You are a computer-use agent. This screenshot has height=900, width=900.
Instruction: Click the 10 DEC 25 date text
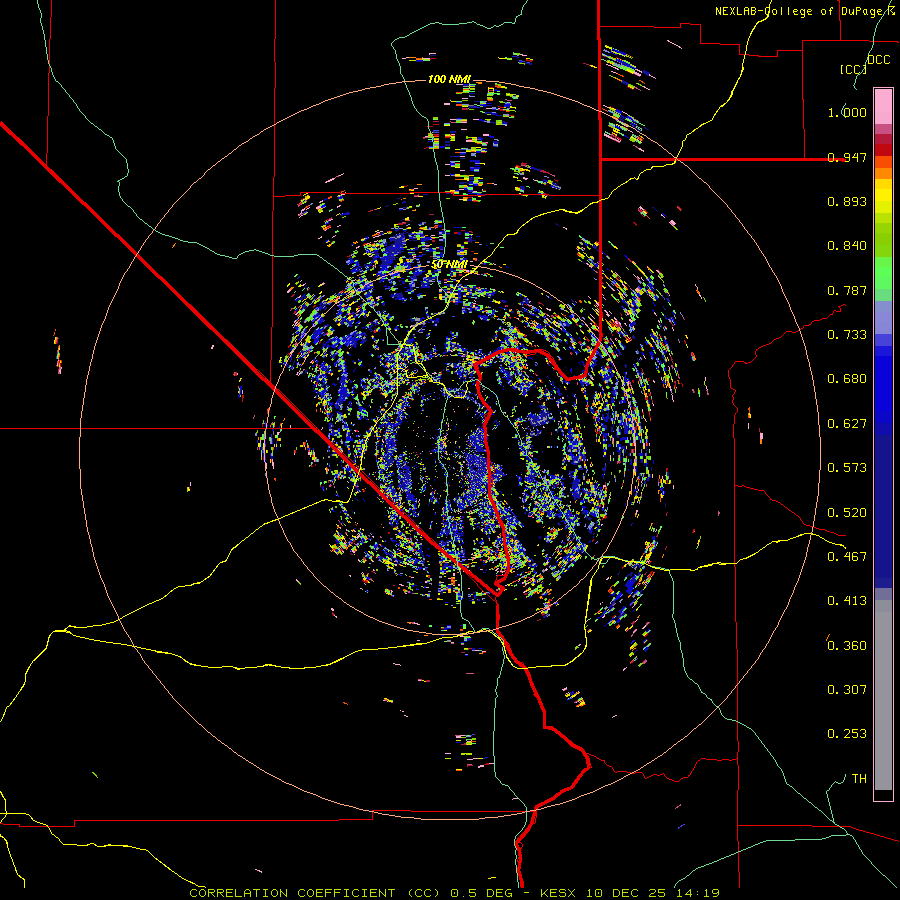coord(626,893)
